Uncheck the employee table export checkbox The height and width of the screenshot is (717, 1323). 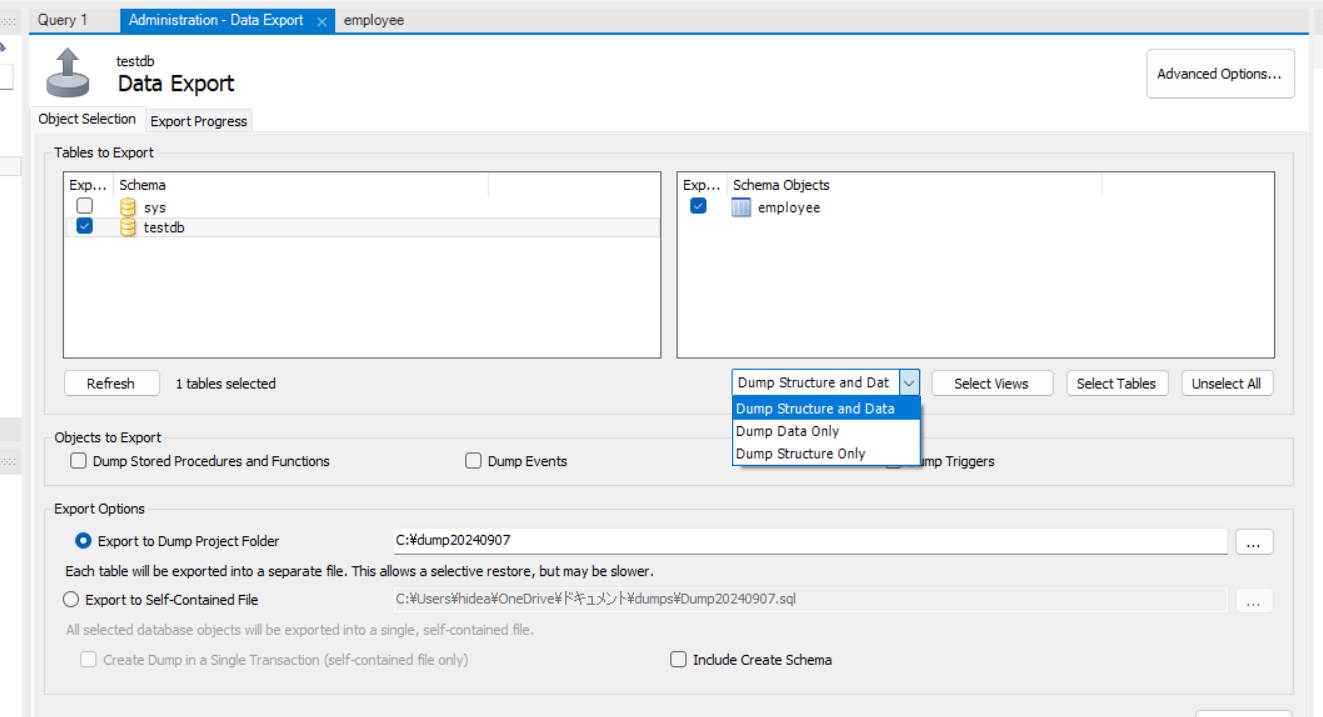(698, 206)
